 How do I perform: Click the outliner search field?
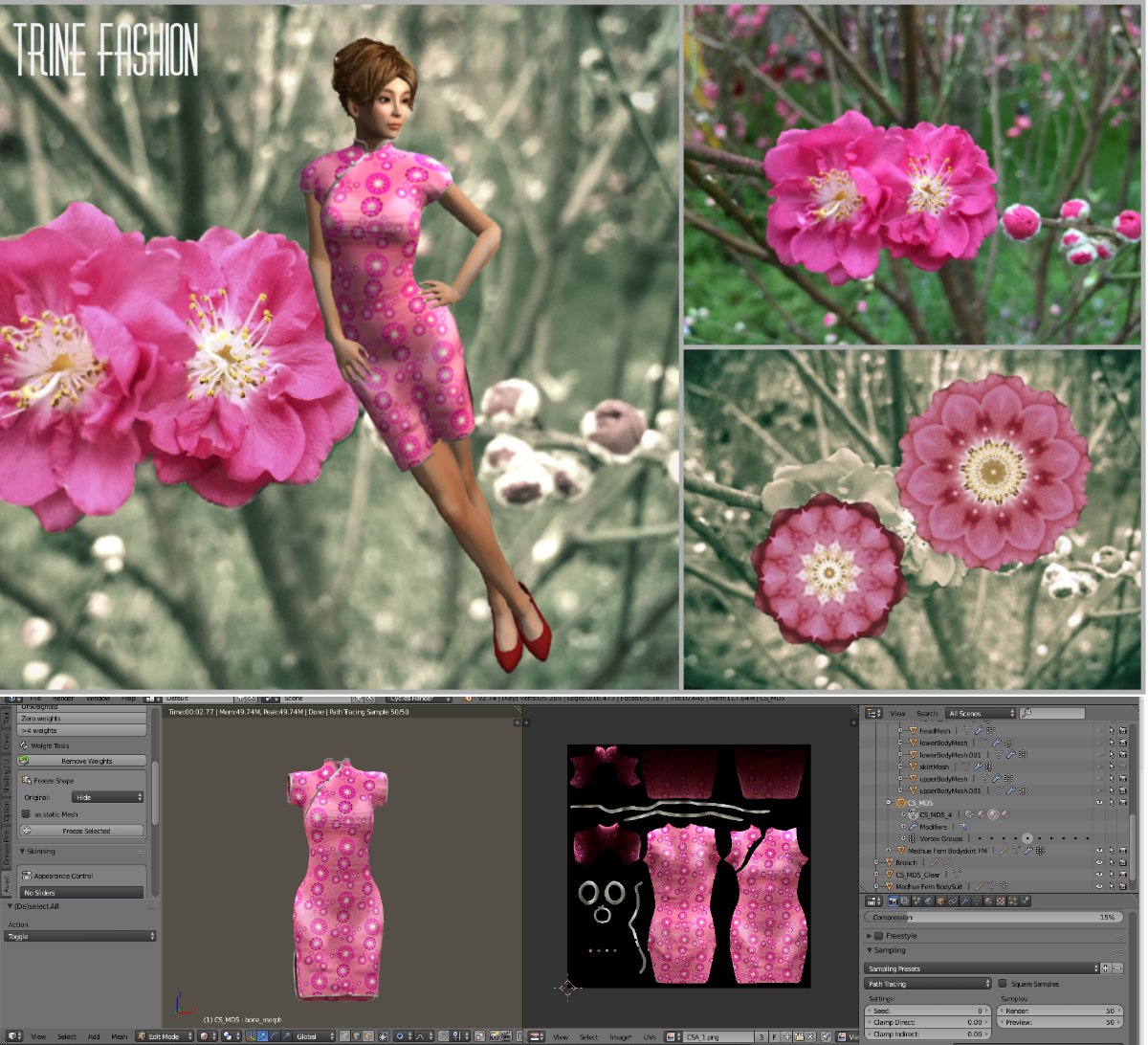1052,713
